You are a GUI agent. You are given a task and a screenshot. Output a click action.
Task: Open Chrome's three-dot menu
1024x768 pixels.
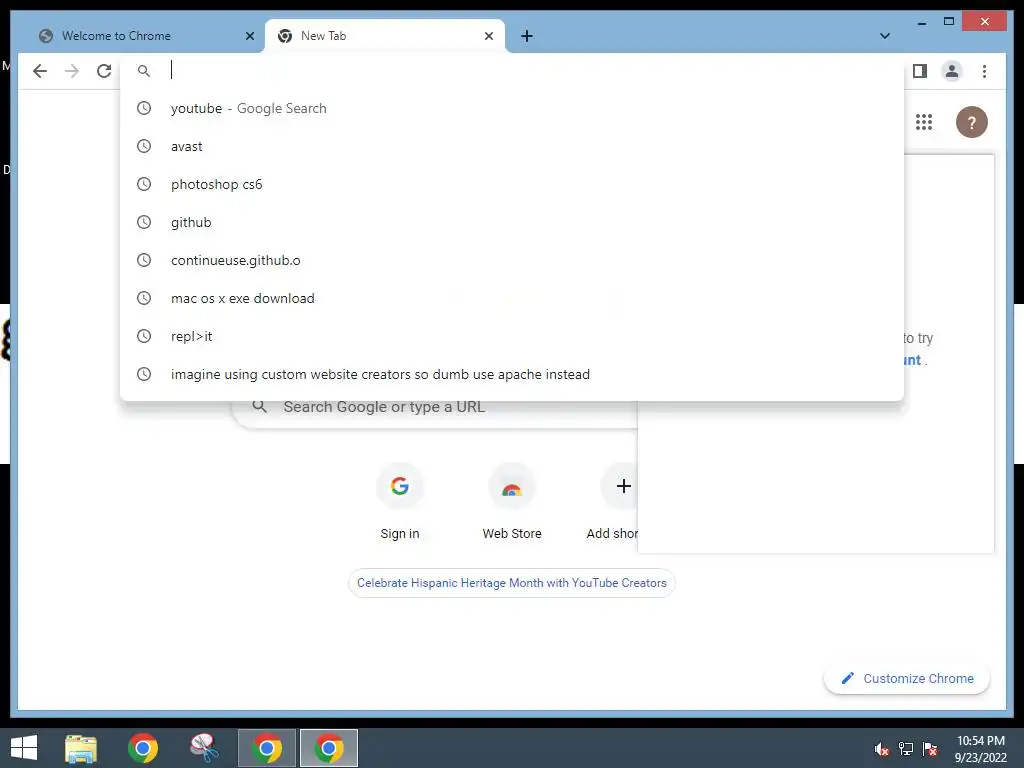984,71
